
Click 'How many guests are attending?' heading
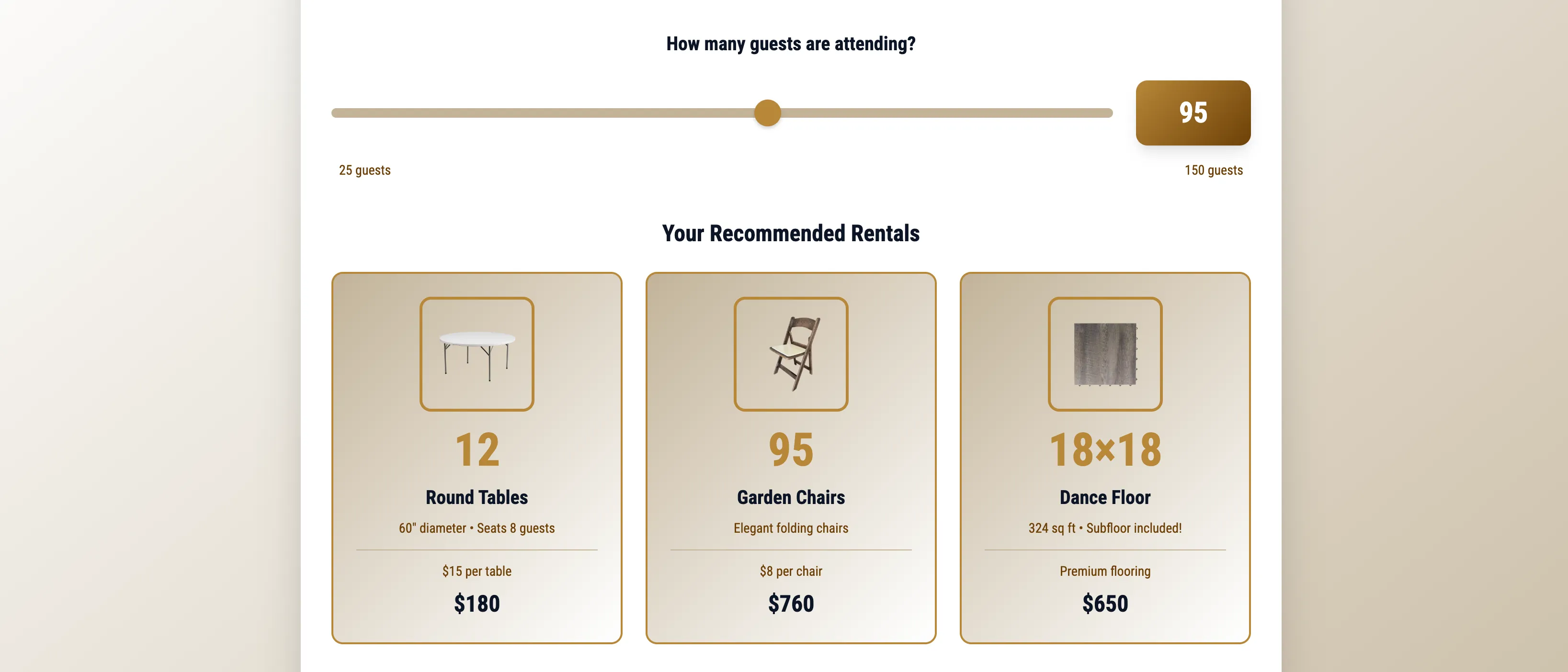click(x=791, y=44)
